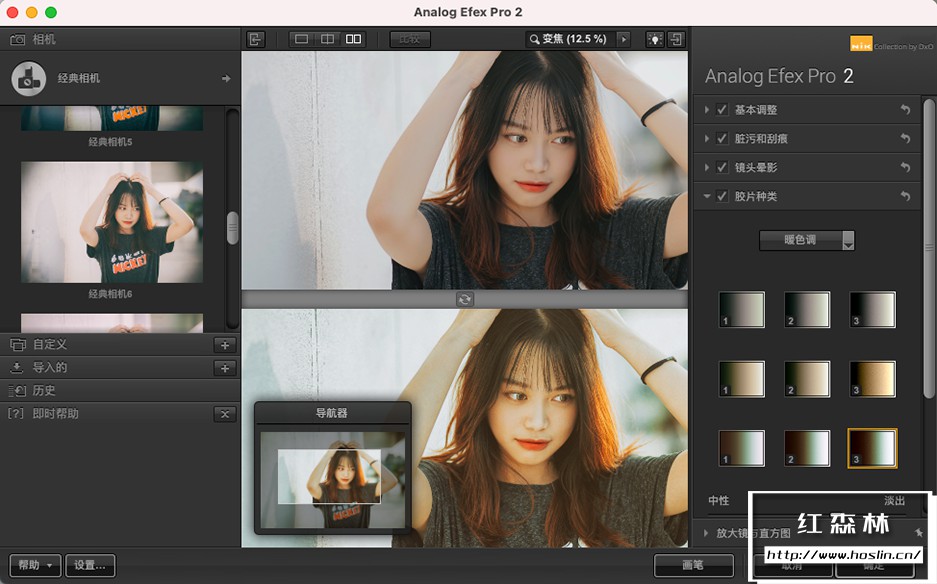937x584 pixels.
Task: Toggle the lightbulb background color icon
Action: tap(654, 39)
